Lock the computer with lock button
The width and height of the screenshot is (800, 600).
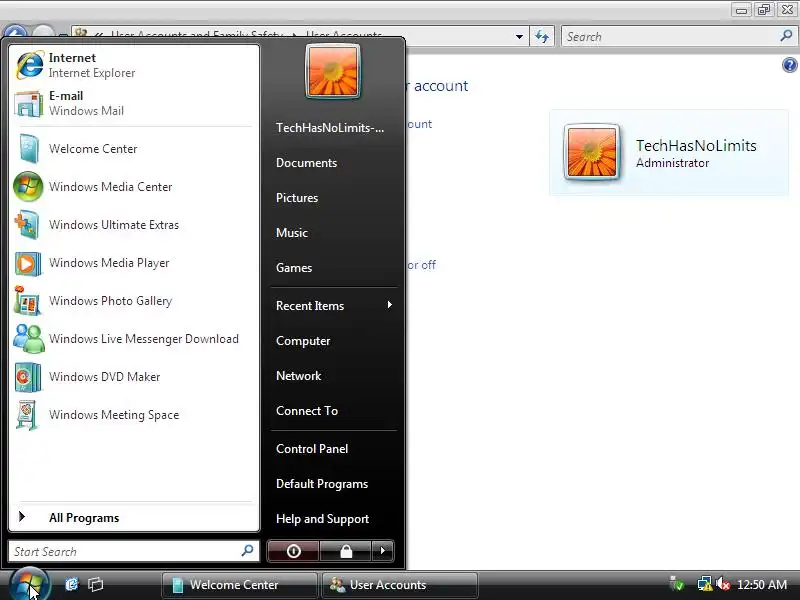[346, 551]
